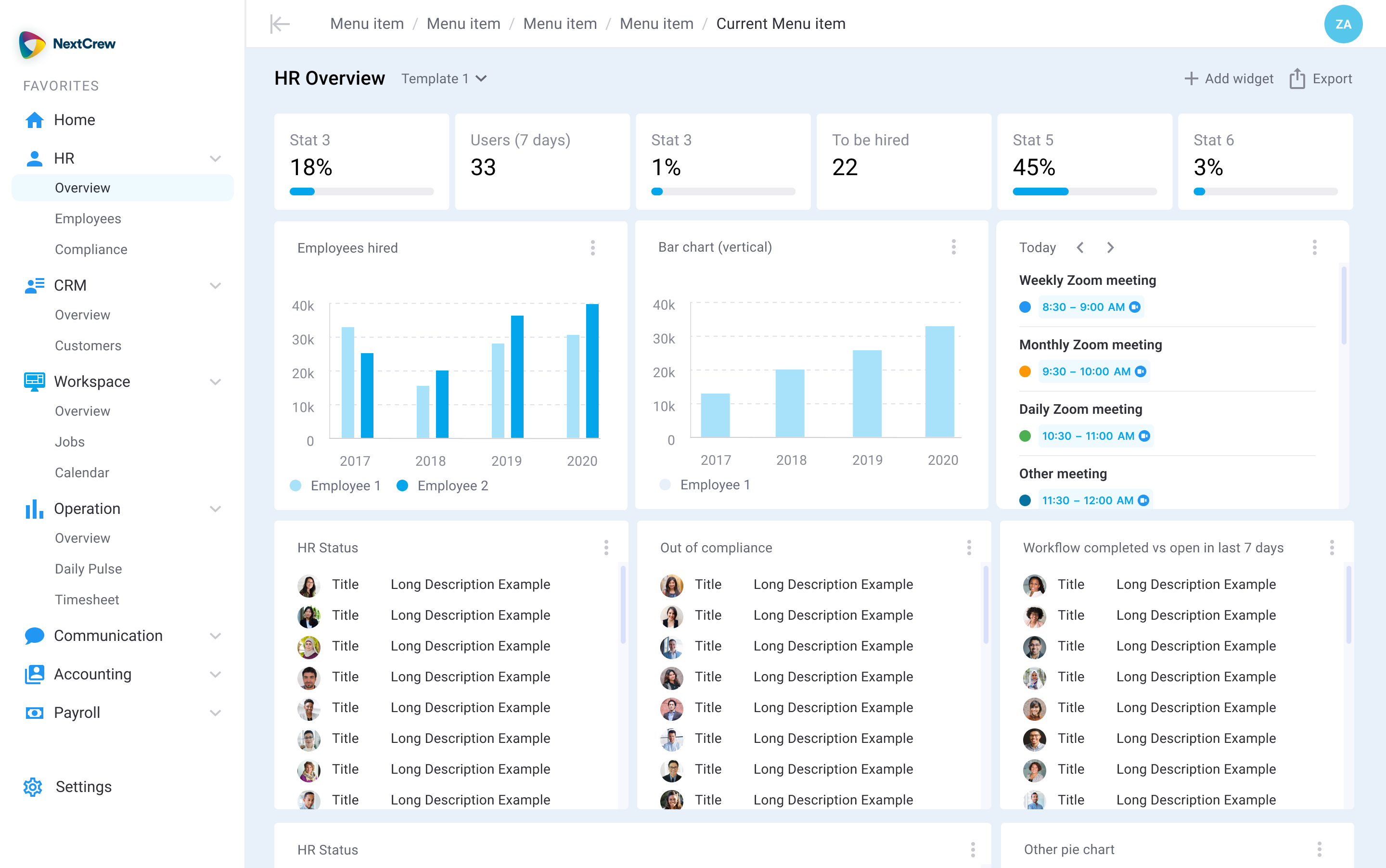The width and height of the screenshot is (1386, 868).
Task: Select HR Overview in sidebar
Action: tap(122, 188)
